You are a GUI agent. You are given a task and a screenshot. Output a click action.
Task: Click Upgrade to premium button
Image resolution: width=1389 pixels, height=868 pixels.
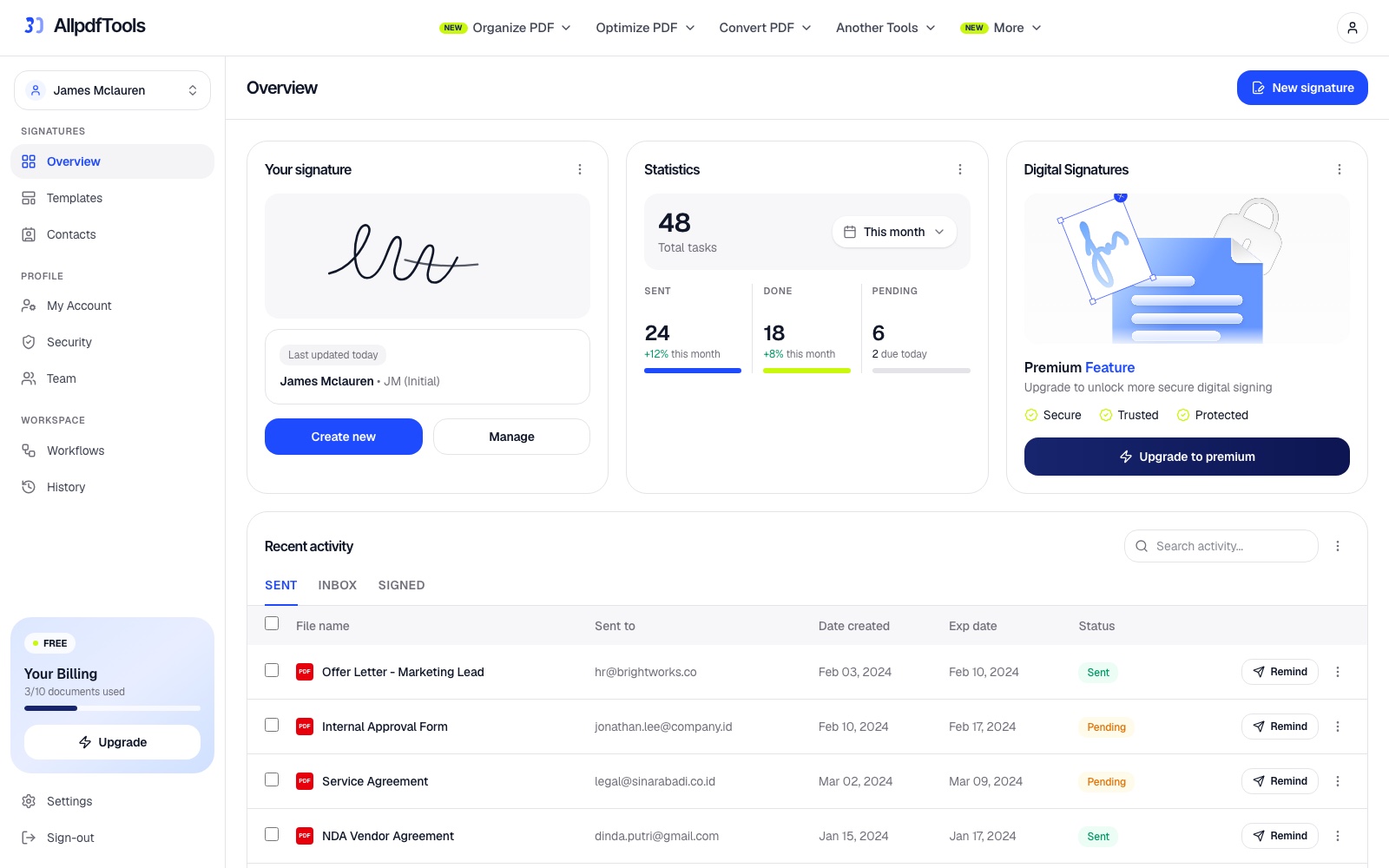pyautogui.click(x=1187, y=457)
